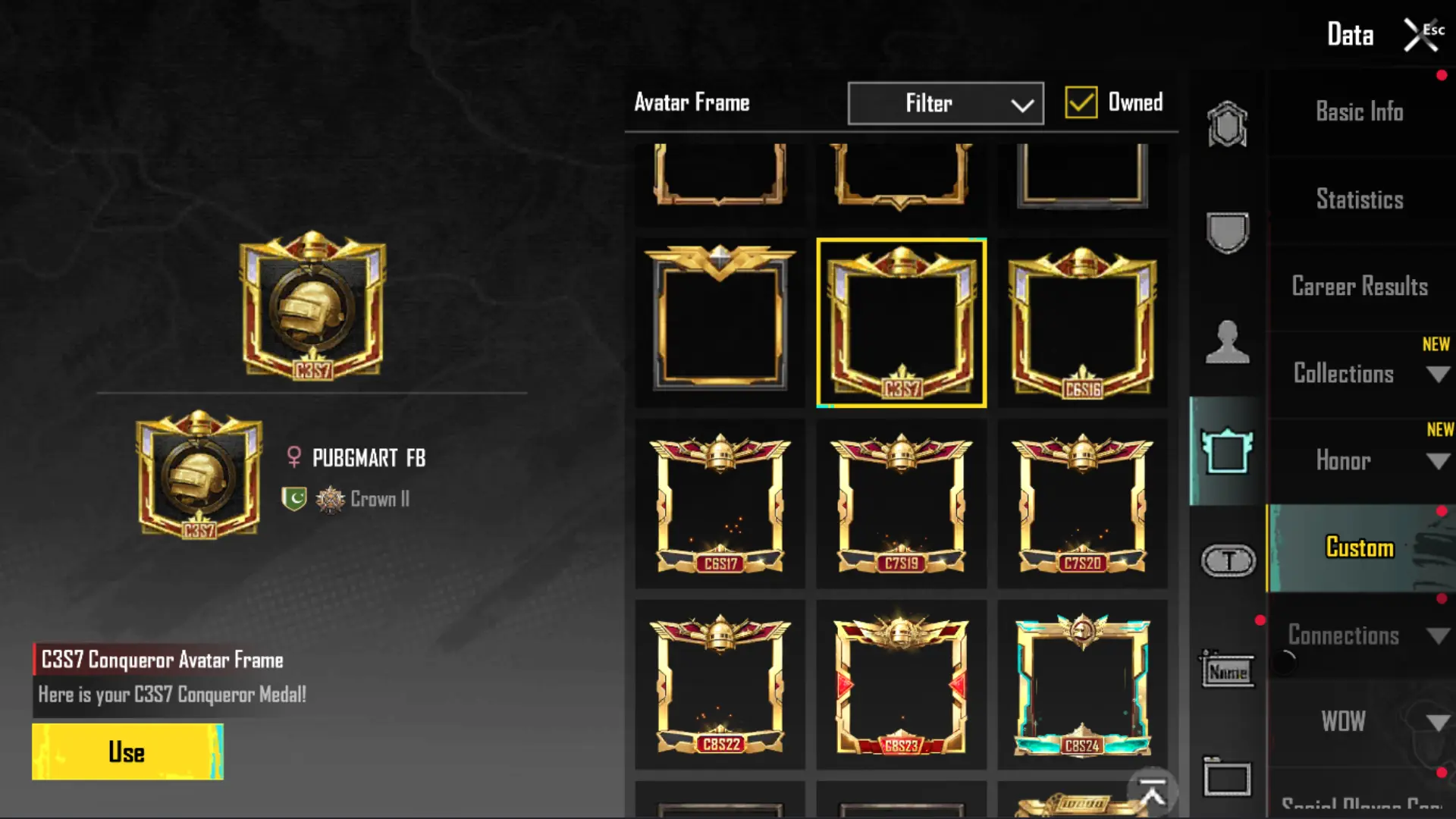
Task: Click the scroll-to-top arrow icon
Action: (x=1153, y=793)
